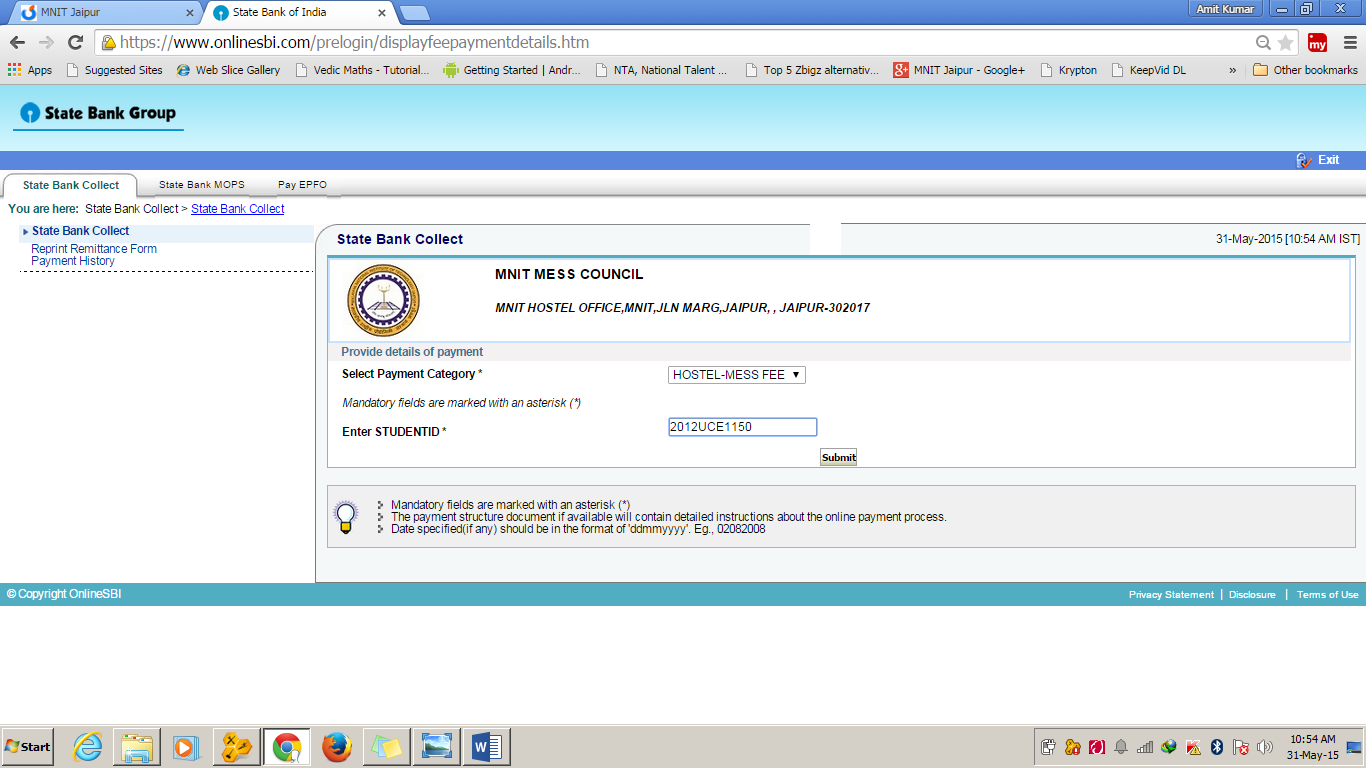Open the yellow hexagon tools taskbar app

(236, 747)
